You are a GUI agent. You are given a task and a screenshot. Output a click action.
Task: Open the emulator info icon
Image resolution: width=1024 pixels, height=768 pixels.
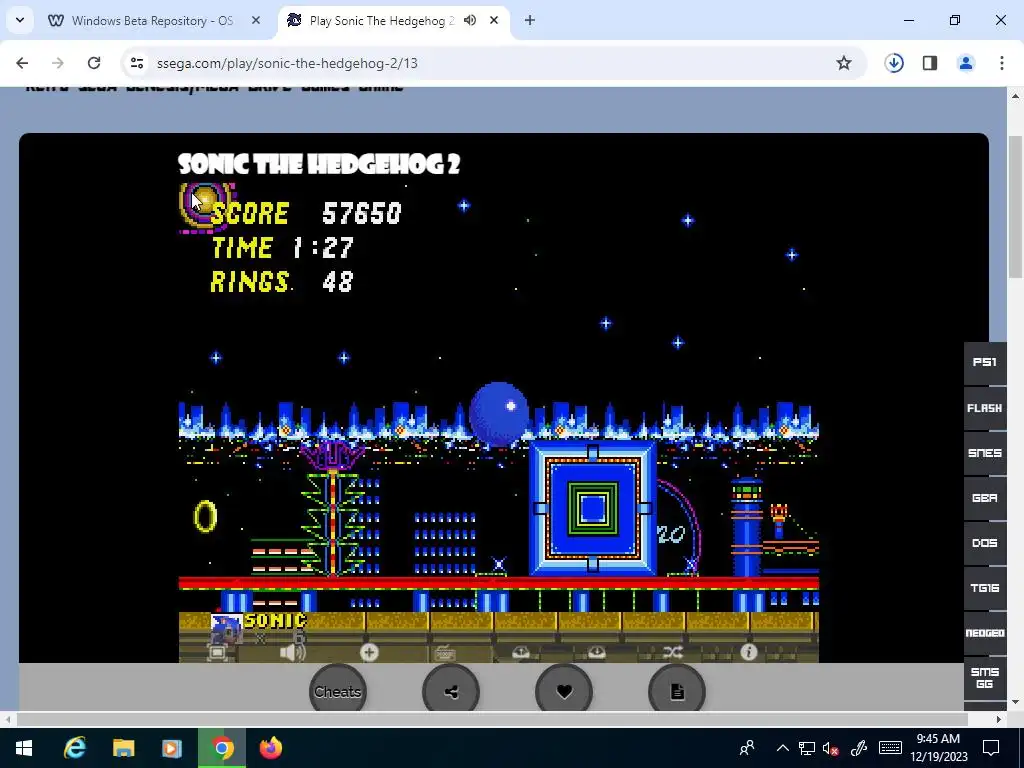pyautogui.click(x=748, y=652)
